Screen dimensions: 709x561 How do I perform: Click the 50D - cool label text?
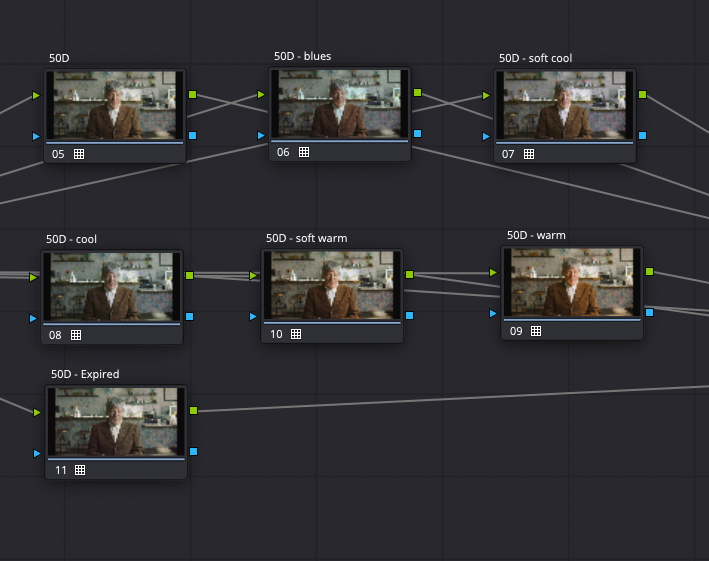[71, 239]
